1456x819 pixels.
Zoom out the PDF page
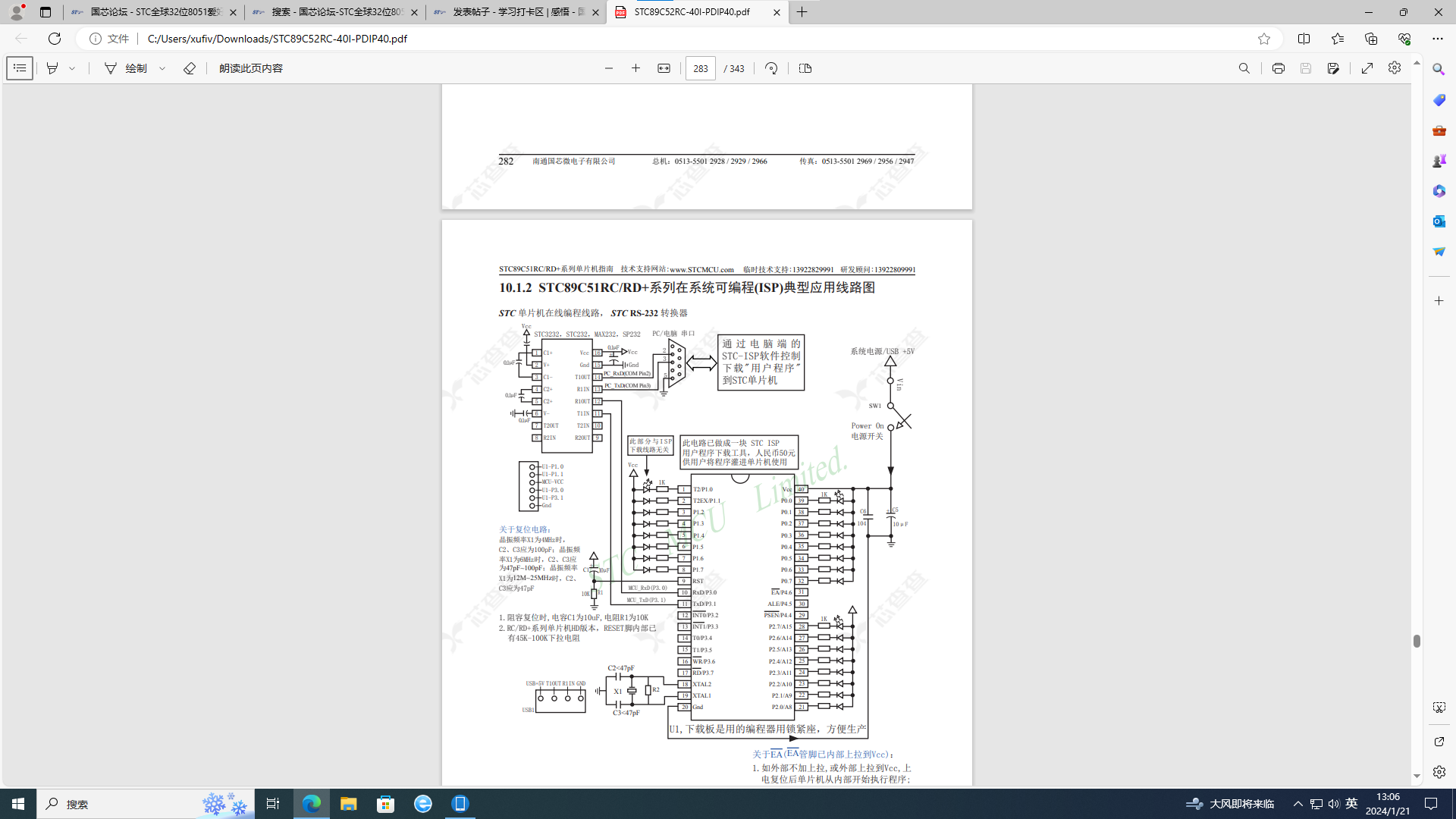coord(609,68)
